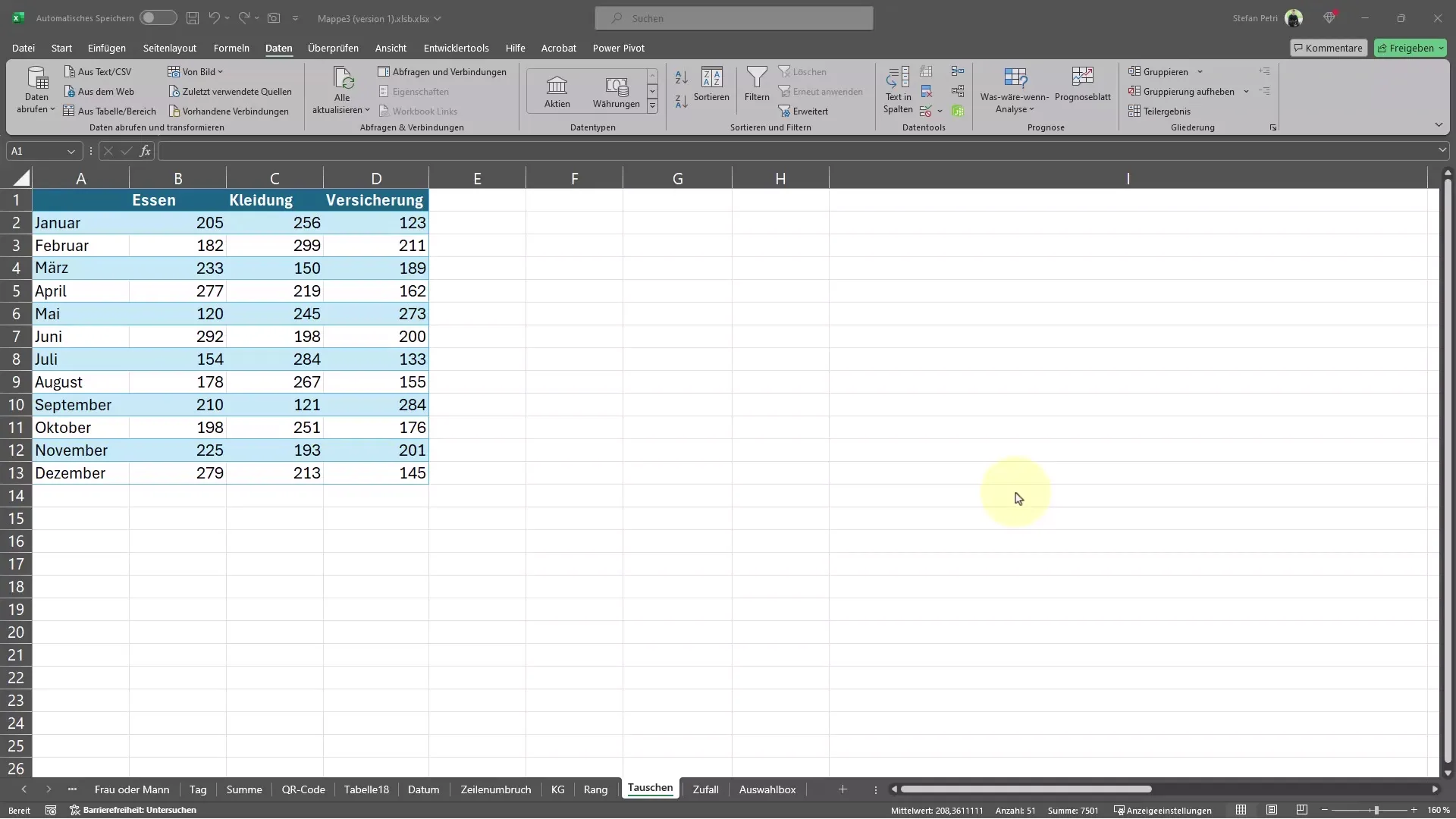Select the Aktien data type
The image size is (1456, 819).
click(x=557, y=91)
